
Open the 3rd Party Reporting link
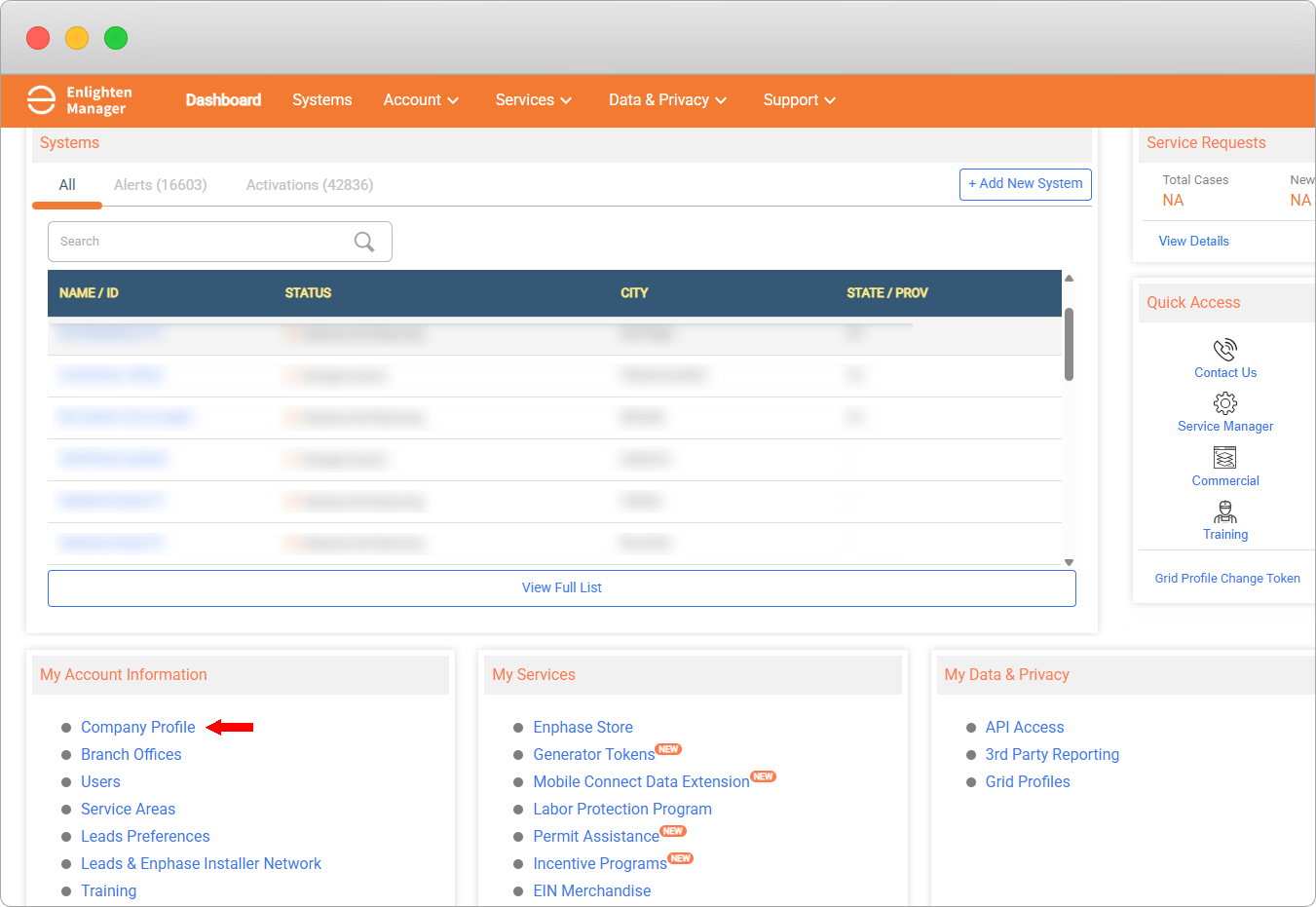[1052, 755]
